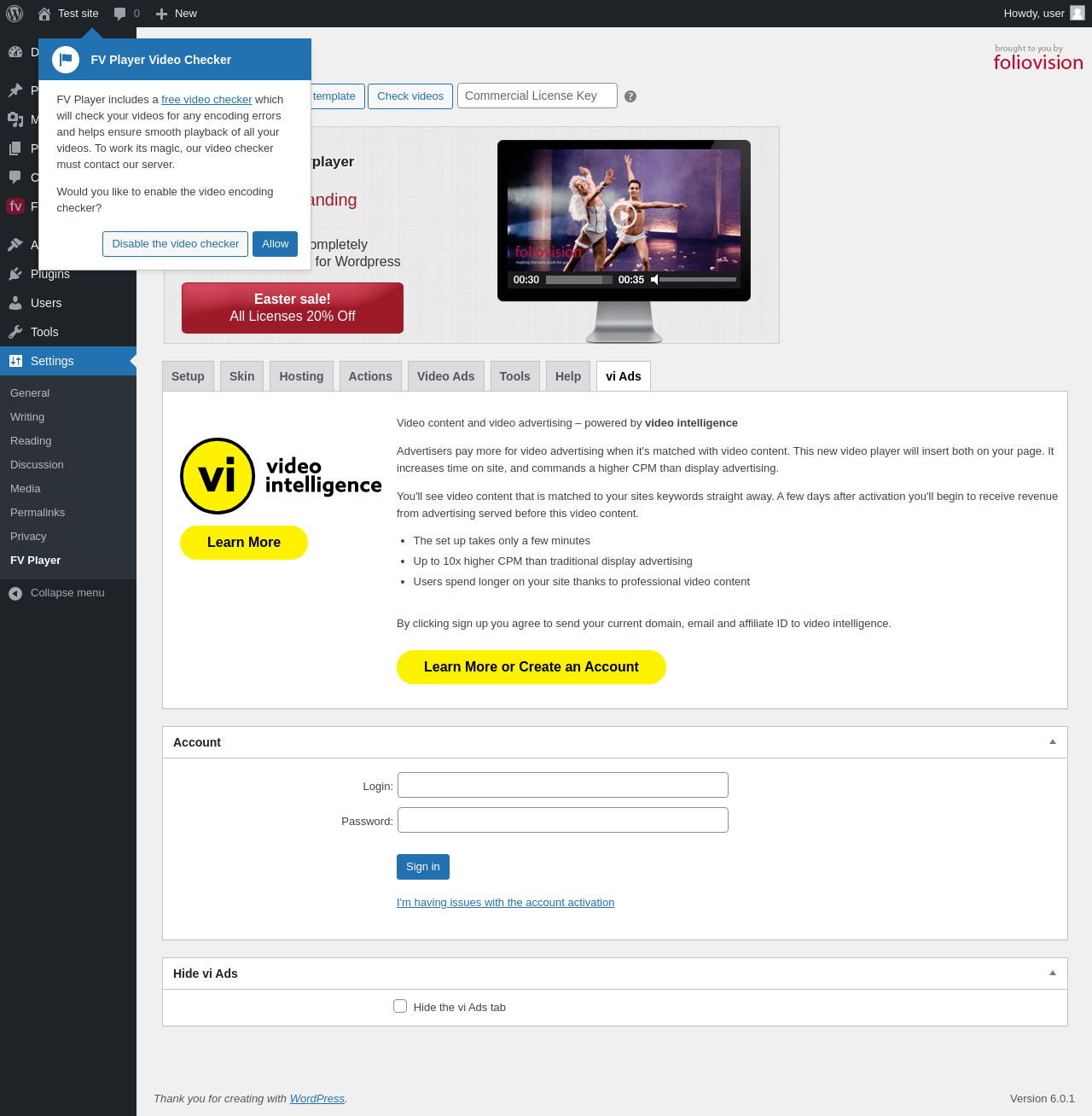Image resolution: width=1092 pixels, height=1116 pixels.
Task: Focus the Commercial License Key field
Action: tap(537, 96)
